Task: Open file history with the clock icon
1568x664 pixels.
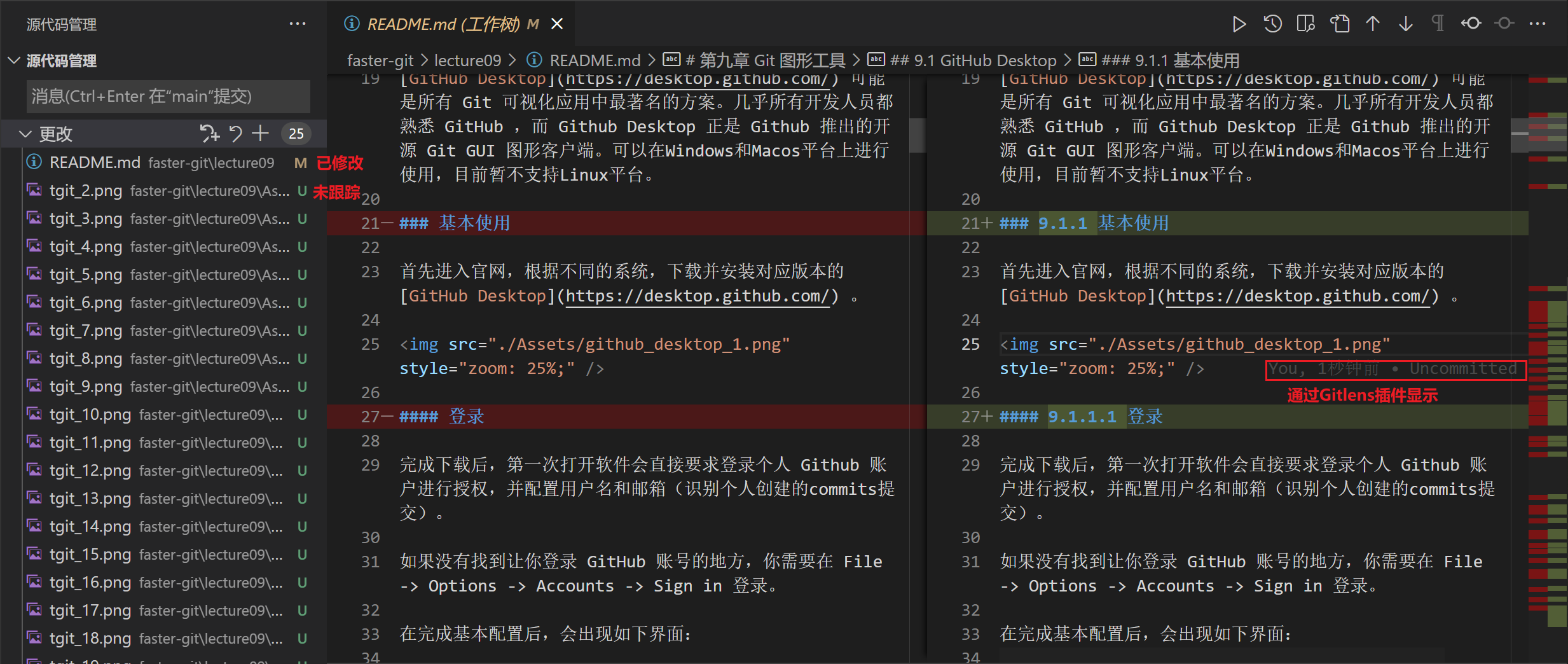Action: 1272,24
